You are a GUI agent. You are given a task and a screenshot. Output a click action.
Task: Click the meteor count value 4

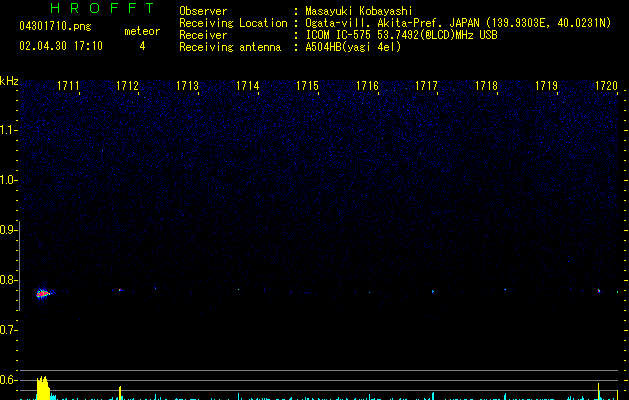pyautogui.click(x=142, y=46)
